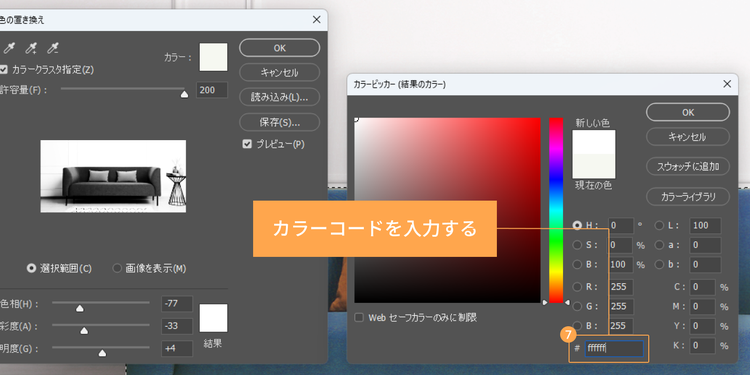
Task: Select the H radio button
Action: (x=577, y=225)
